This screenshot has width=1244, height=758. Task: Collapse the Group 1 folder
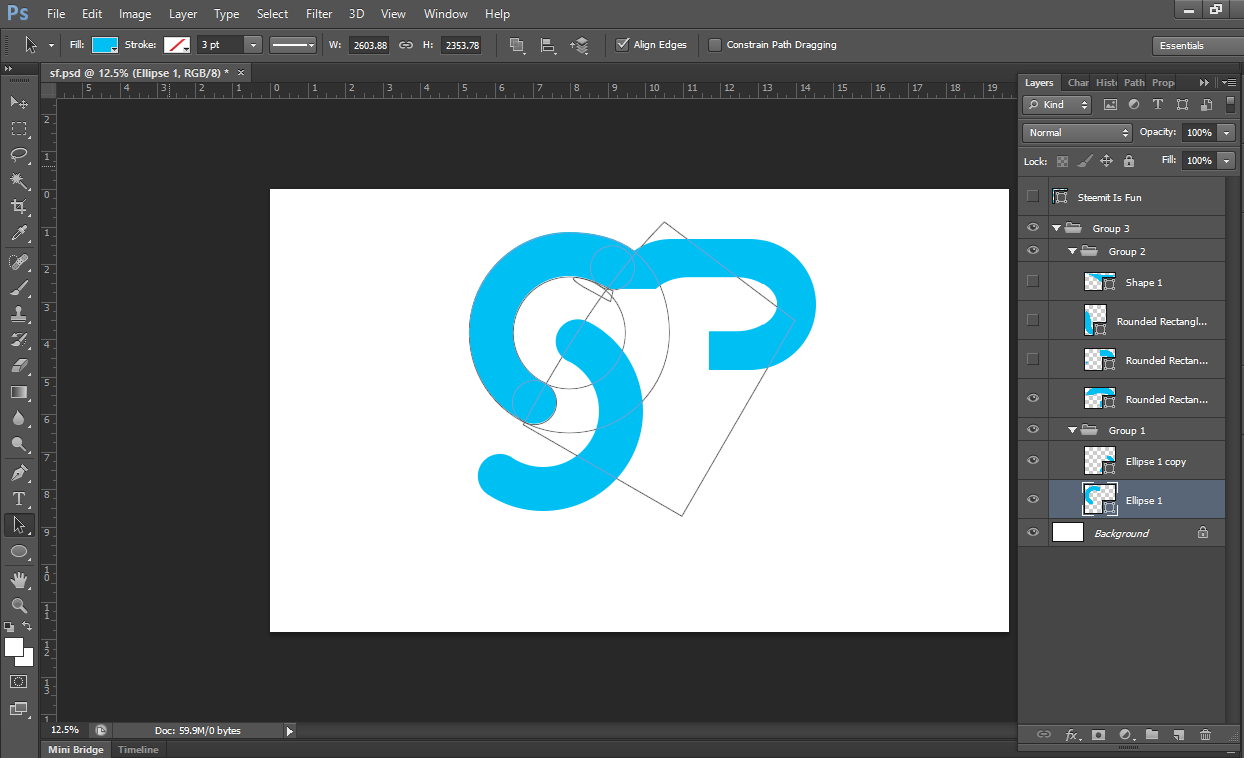pyautogui.click(x=1073, y=430)
